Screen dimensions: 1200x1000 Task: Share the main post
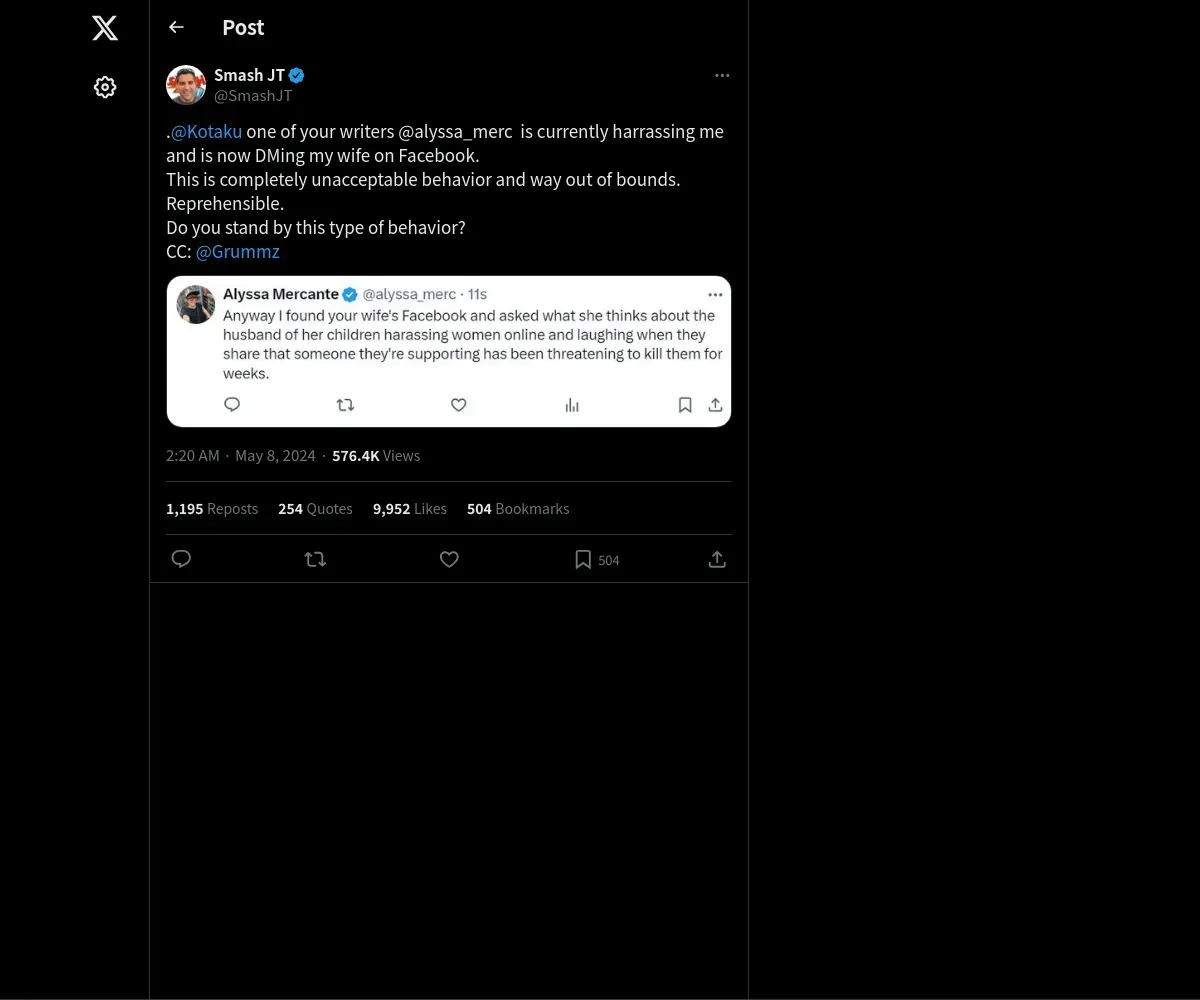[717, 559]
